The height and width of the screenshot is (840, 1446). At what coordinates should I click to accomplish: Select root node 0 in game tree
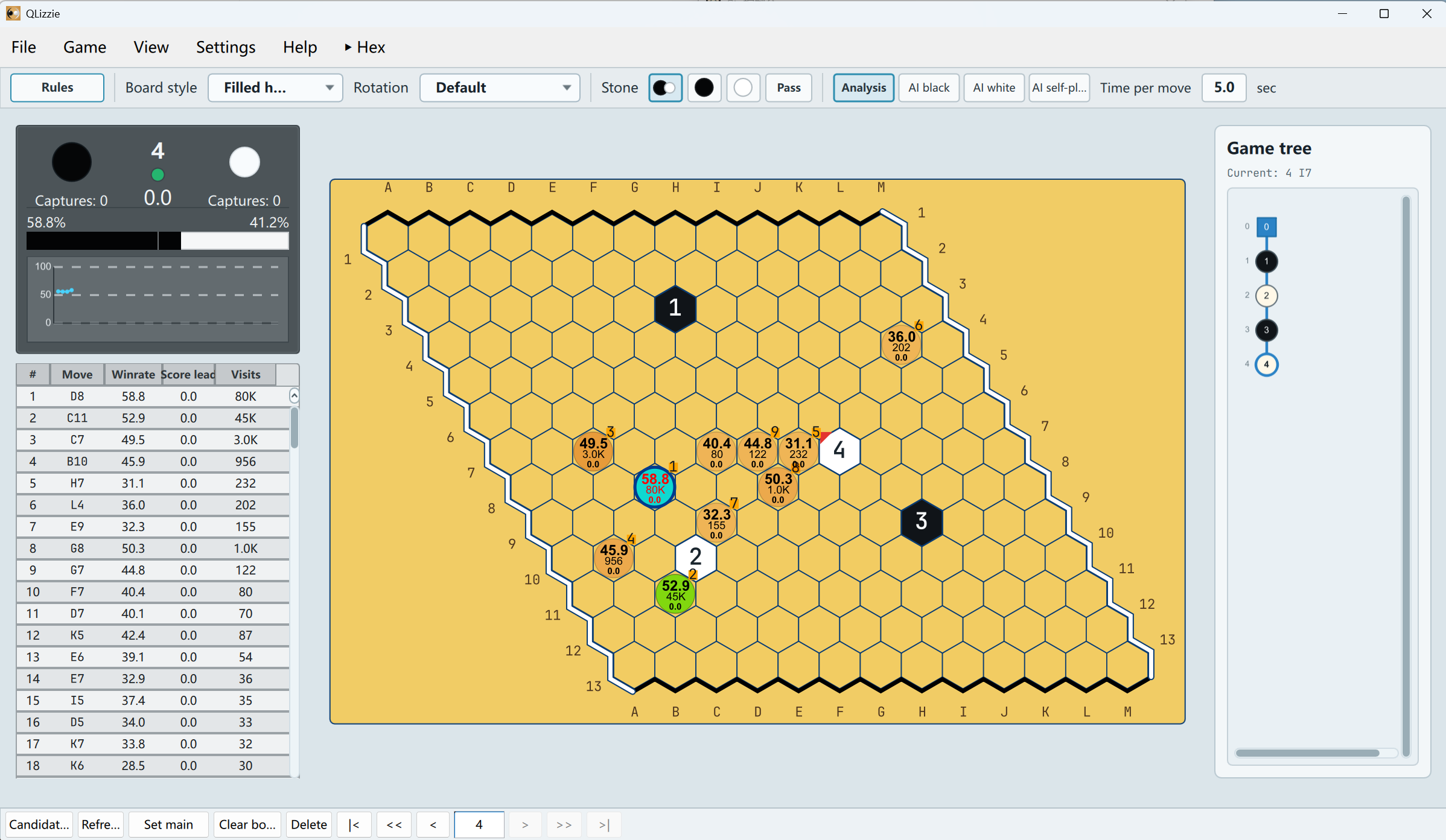pyautogui.click(x=1266, y=227)
